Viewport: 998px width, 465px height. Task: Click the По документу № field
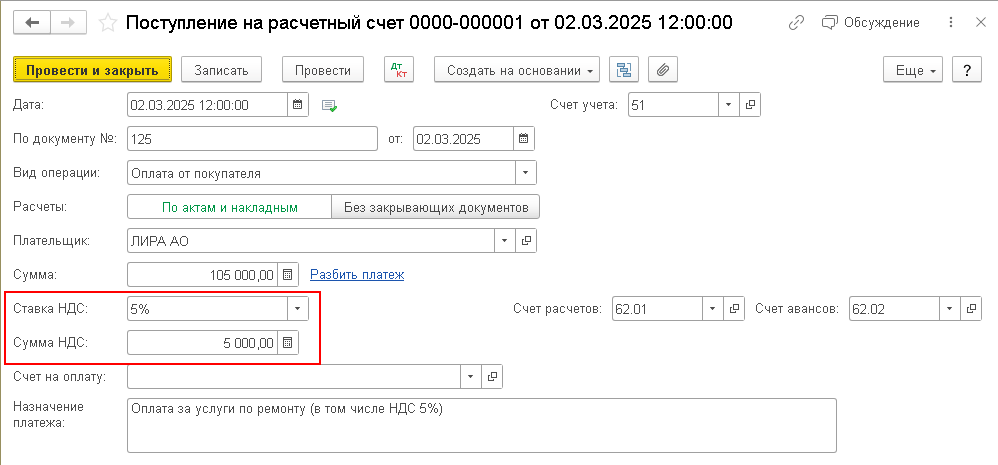[x=253, y=139]
